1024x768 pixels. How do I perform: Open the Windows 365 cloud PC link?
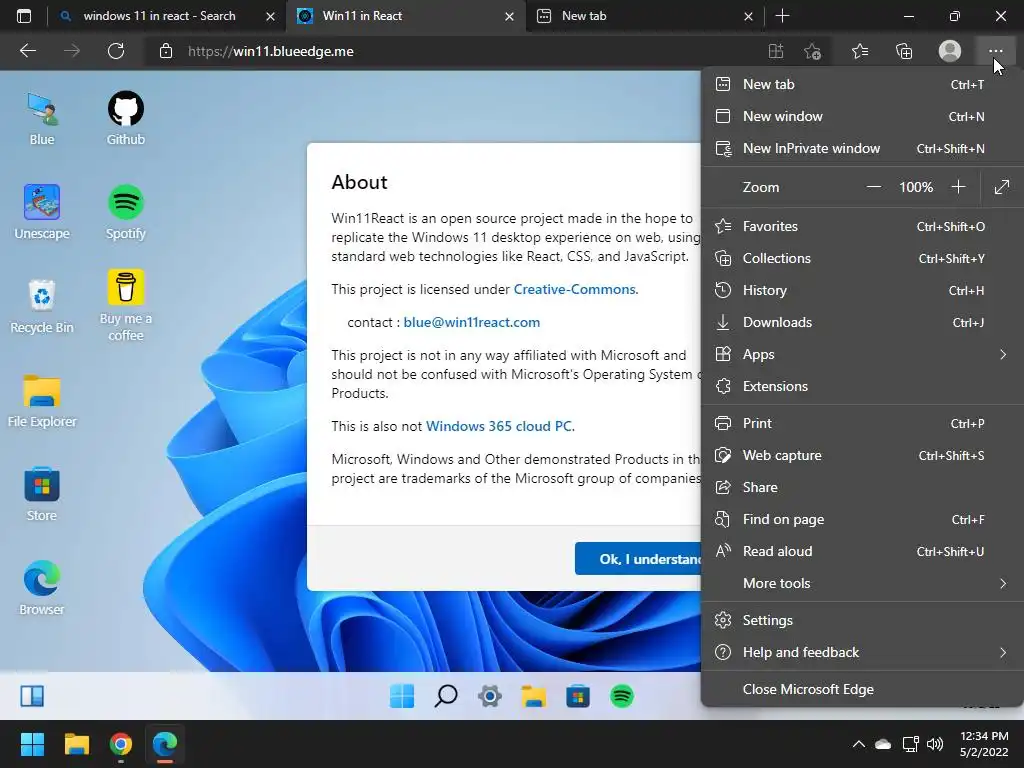click(499, 426)
